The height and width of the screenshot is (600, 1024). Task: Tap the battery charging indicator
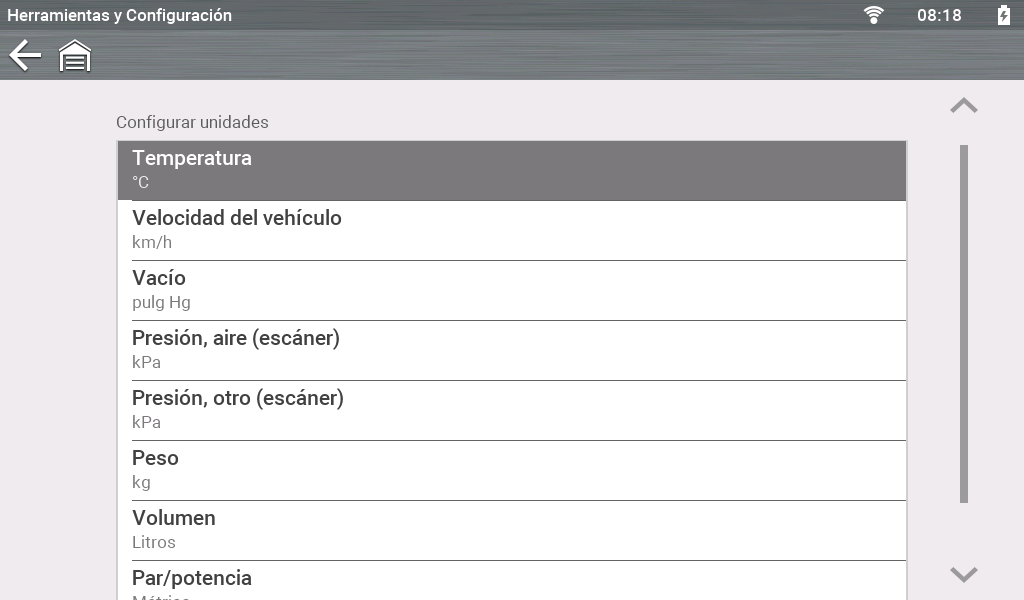pos(1003,15)
